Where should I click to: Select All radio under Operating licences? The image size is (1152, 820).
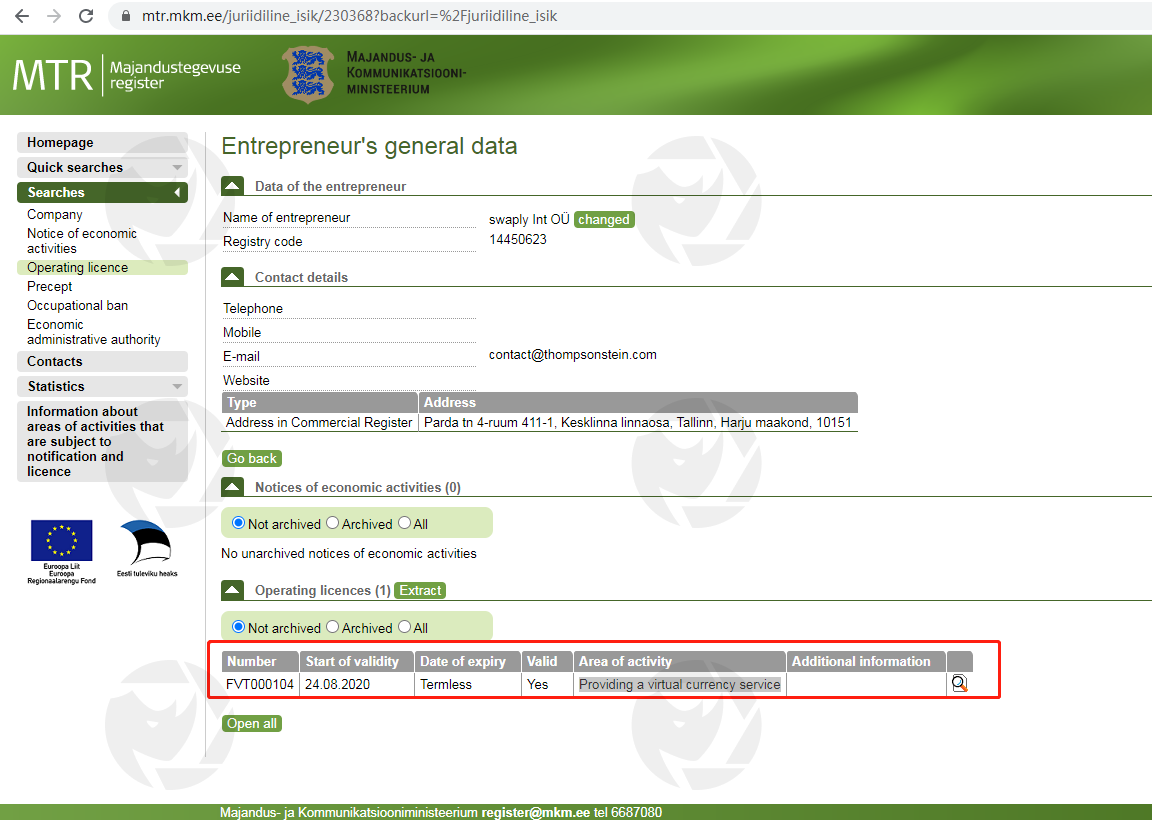point(405,627)
